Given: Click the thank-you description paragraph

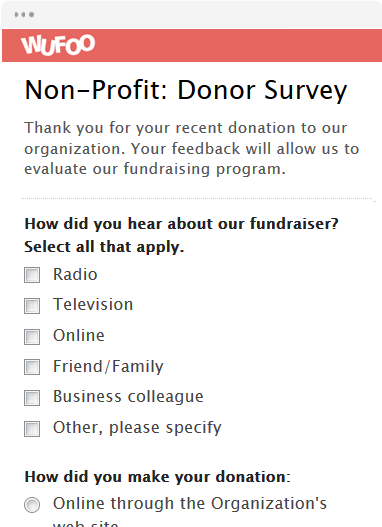Looking at the screenshot, I should tap(192, 148).
